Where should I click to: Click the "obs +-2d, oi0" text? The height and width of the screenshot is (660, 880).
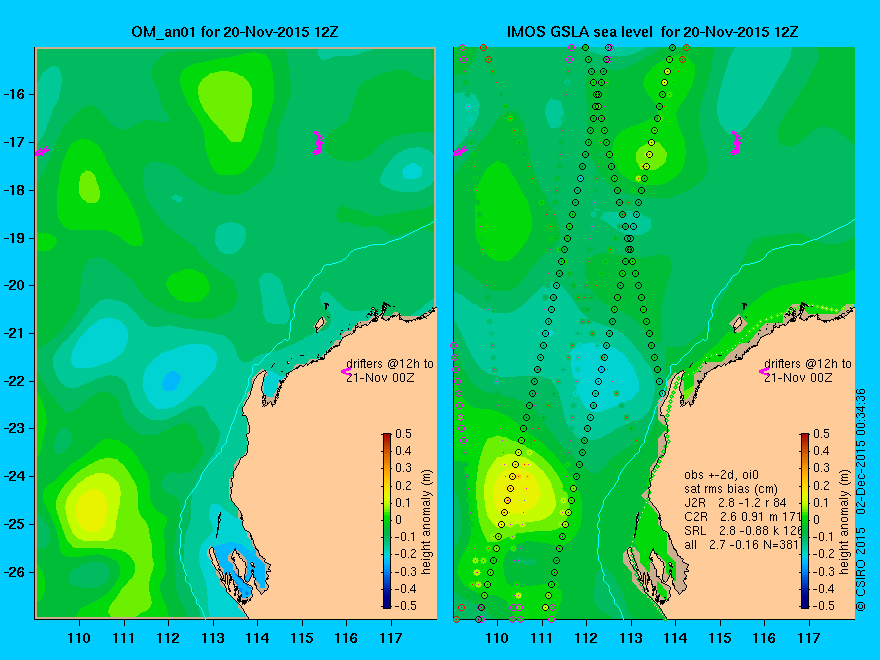(x=721, y=475)
